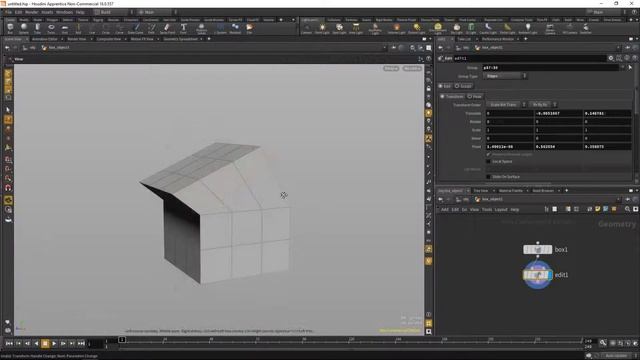The image size is (640, 360).
Task: Open the Transform Order dropdown
Action: 506,105
